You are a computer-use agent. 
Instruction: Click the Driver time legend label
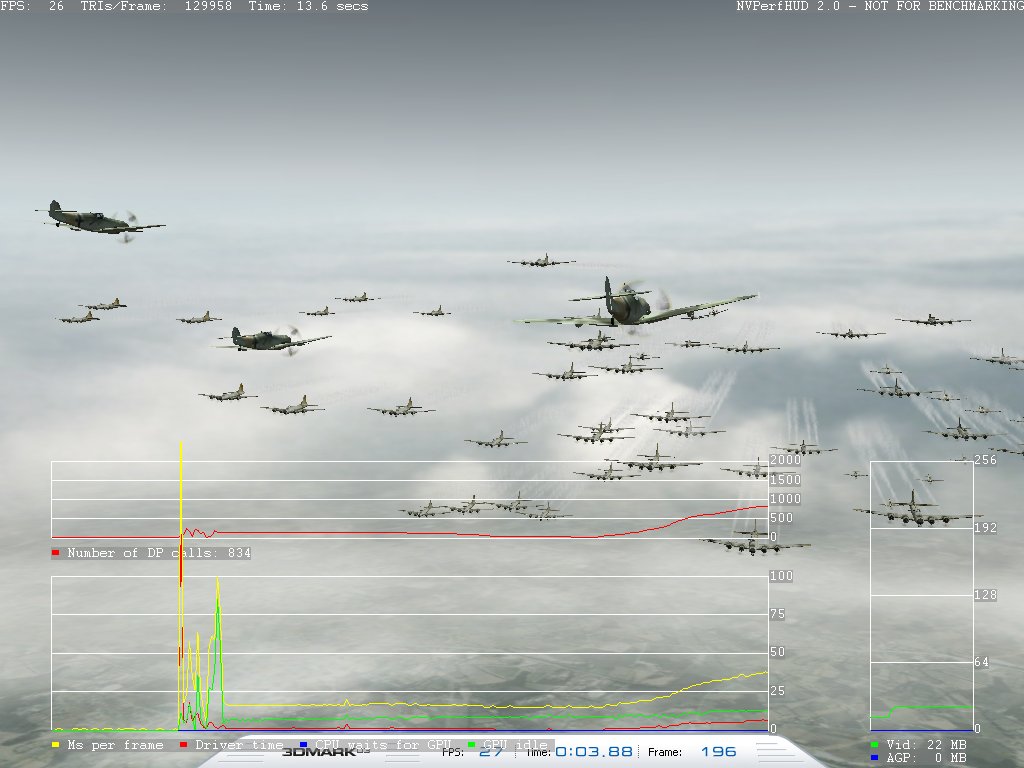tap(239, 745)
